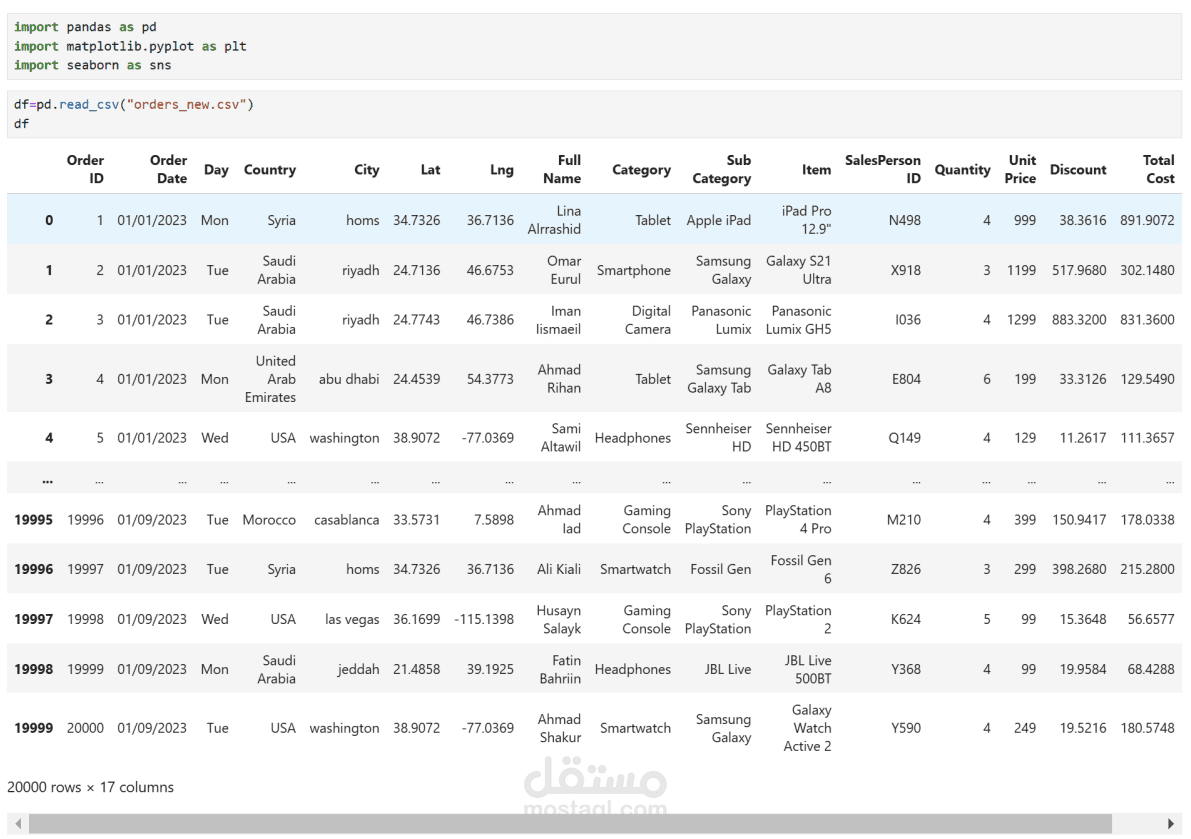Click unit price 1299
This screenshot has height=839, width=1191.
pyautogui.click(x=1022, y=320)
